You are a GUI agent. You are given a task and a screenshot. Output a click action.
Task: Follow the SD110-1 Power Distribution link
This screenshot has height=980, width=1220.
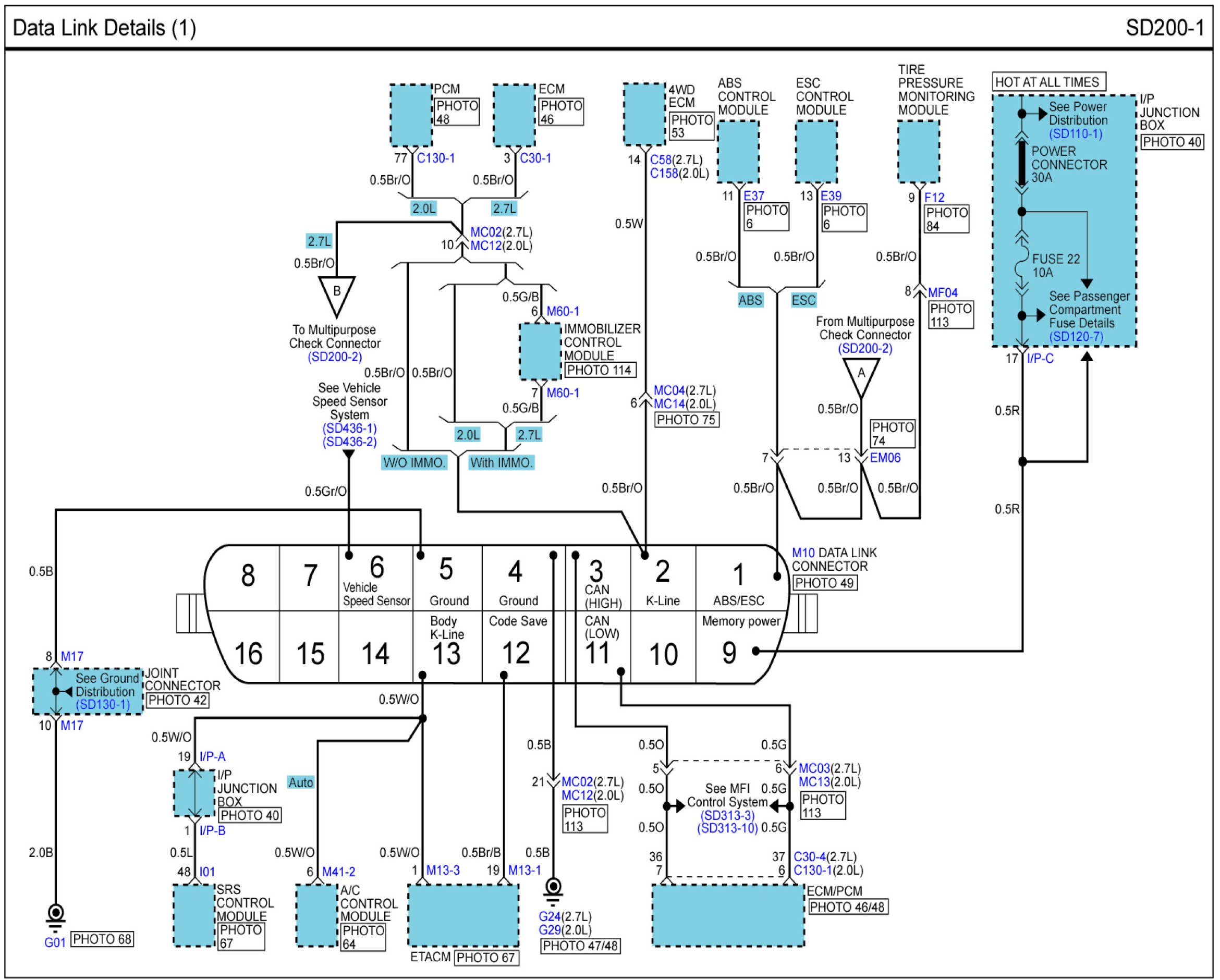coord(1075,134)
